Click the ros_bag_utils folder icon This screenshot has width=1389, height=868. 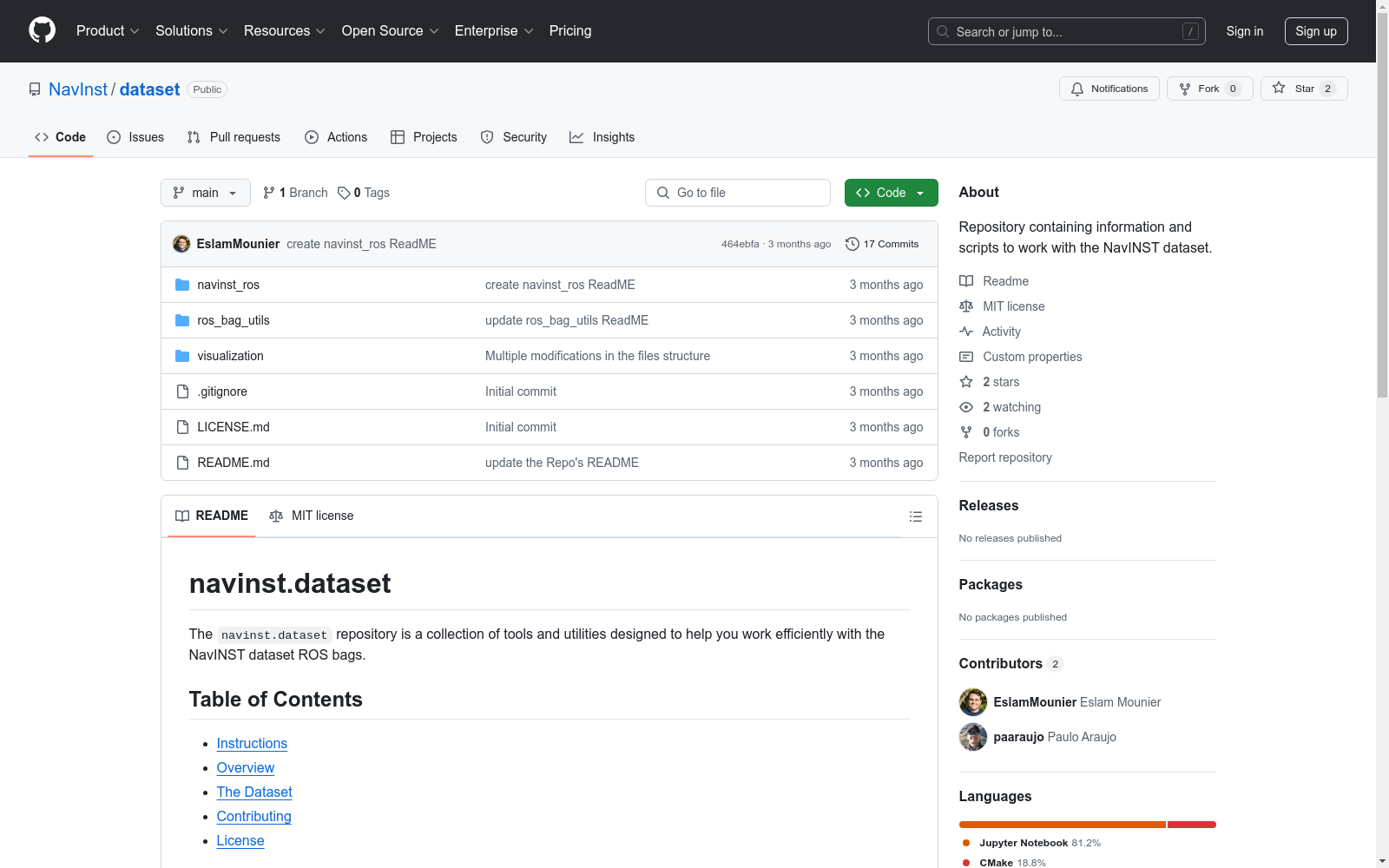tap(182, 320)
